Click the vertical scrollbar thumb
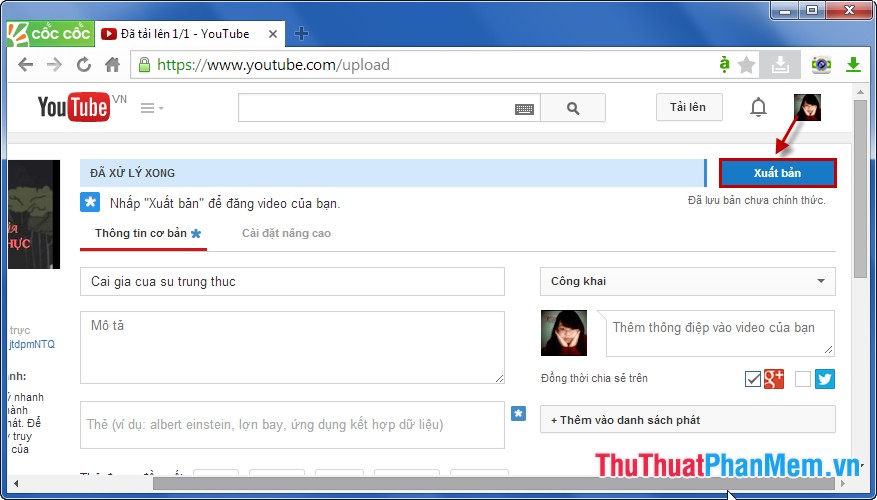Image resolution: width=877 pixels, height=500 pixels. (860, 187)
